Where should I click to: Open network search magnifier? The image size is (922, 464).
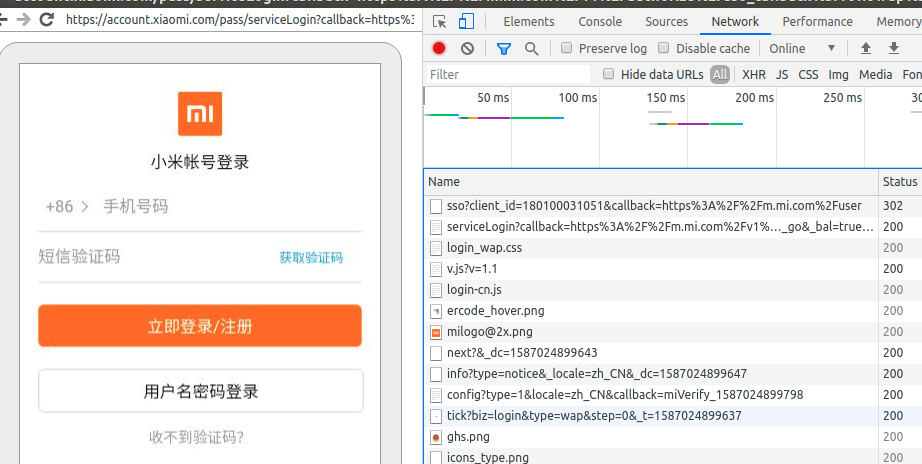point(532,49)
